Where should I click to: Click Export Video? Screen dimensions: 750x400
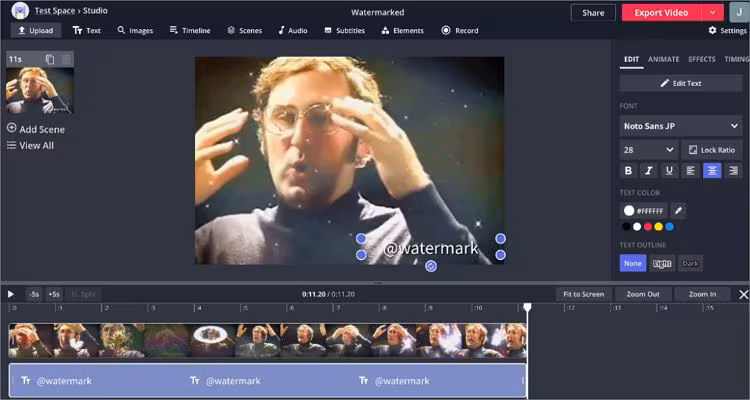click(661, 13)
